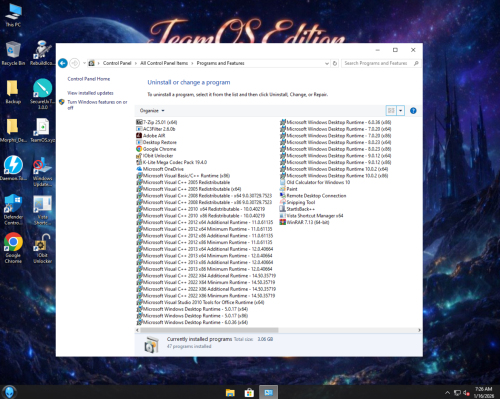This screenshot has width=500, height=399.
Task: Expand chevron after All Control Panel Items
Action: click(x=192, y=63)
